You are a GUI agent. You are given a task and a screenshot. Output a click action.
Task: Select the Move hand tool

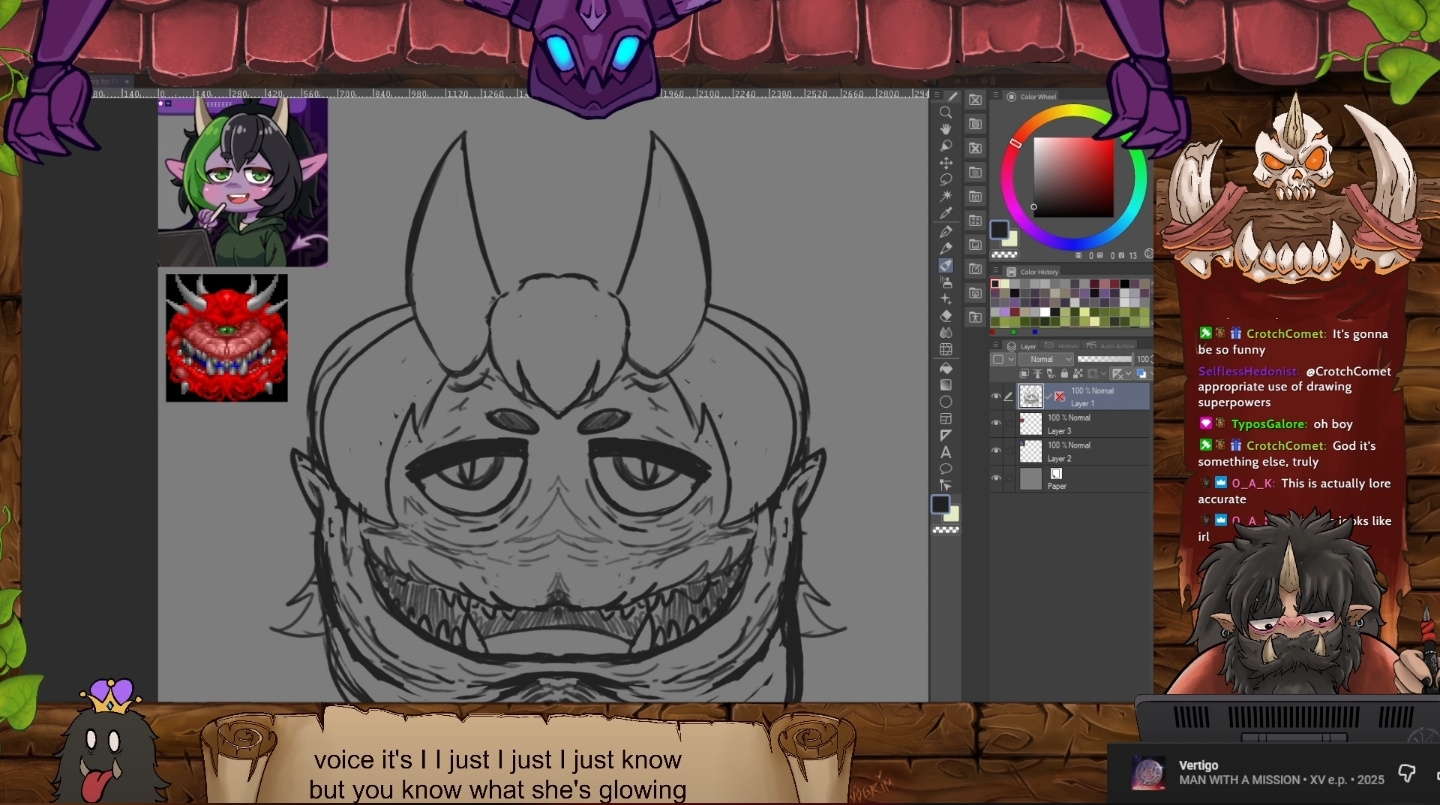click(x=946, y=129)
